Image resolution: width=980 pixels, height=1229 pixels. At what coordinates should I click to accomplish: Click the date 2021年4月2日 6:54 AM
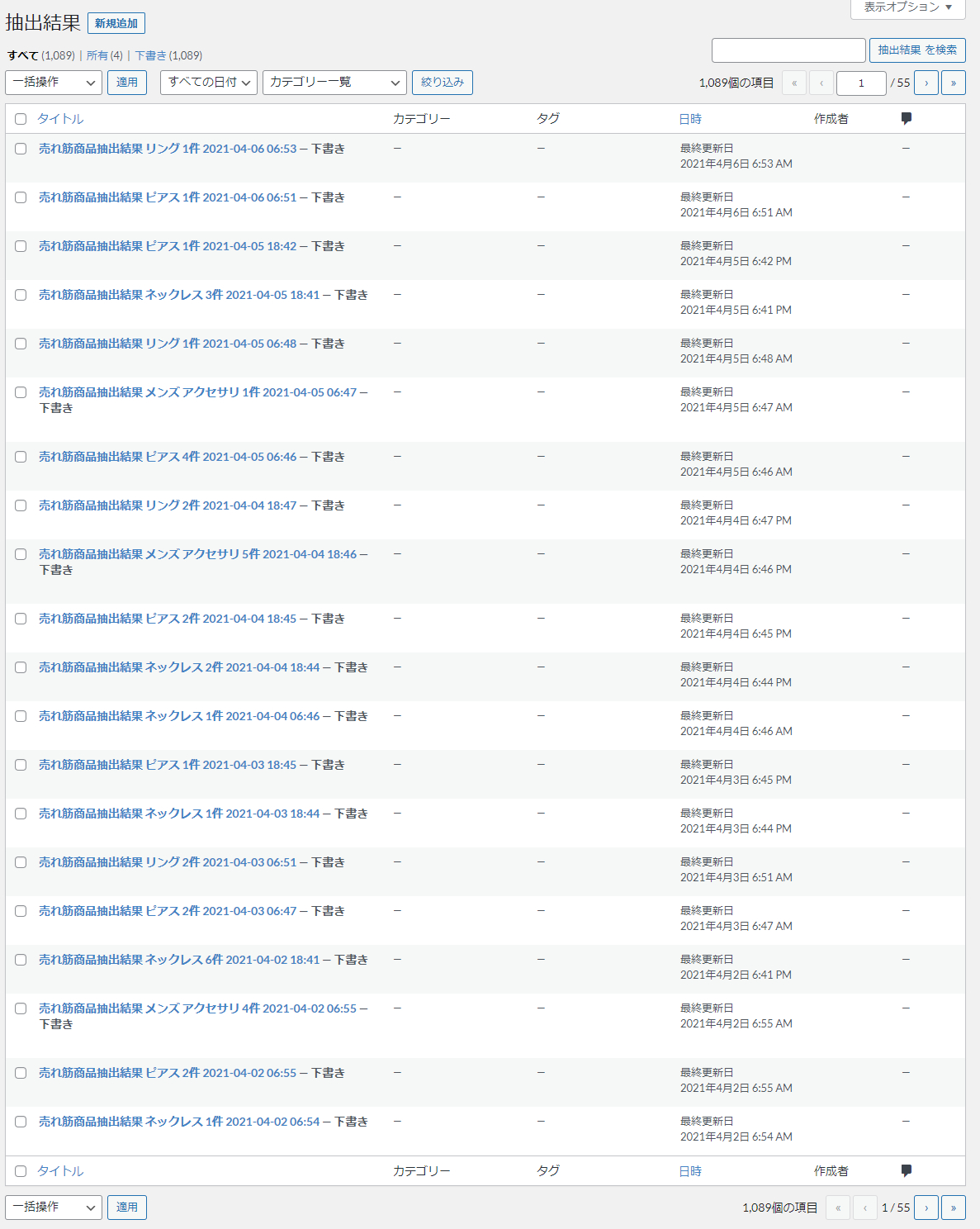736,1136
